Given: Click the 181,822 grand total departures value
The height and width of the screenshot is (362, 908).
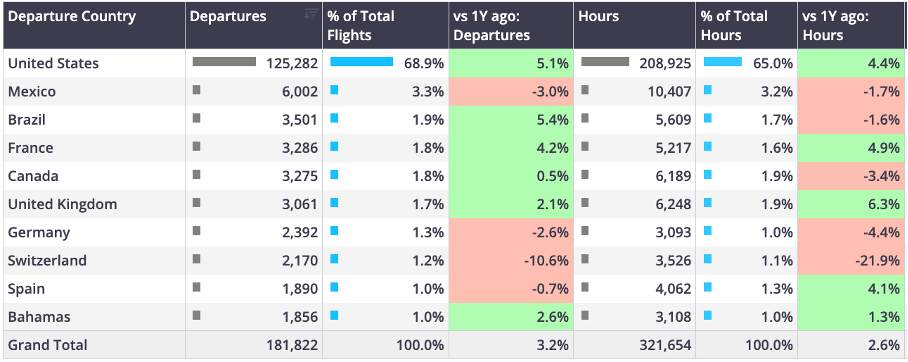Looking at the screenshot, I should pos(292,345).
